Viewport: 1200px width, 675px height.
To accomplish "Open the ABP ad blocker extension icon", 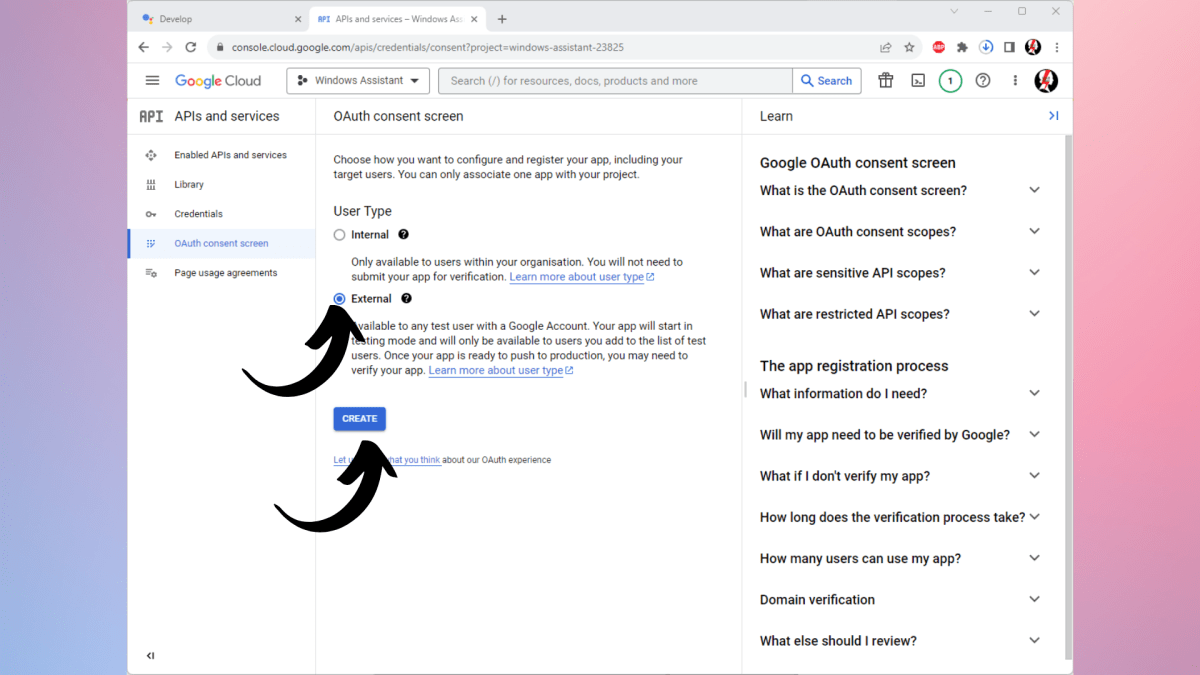I will pos(939,47).
